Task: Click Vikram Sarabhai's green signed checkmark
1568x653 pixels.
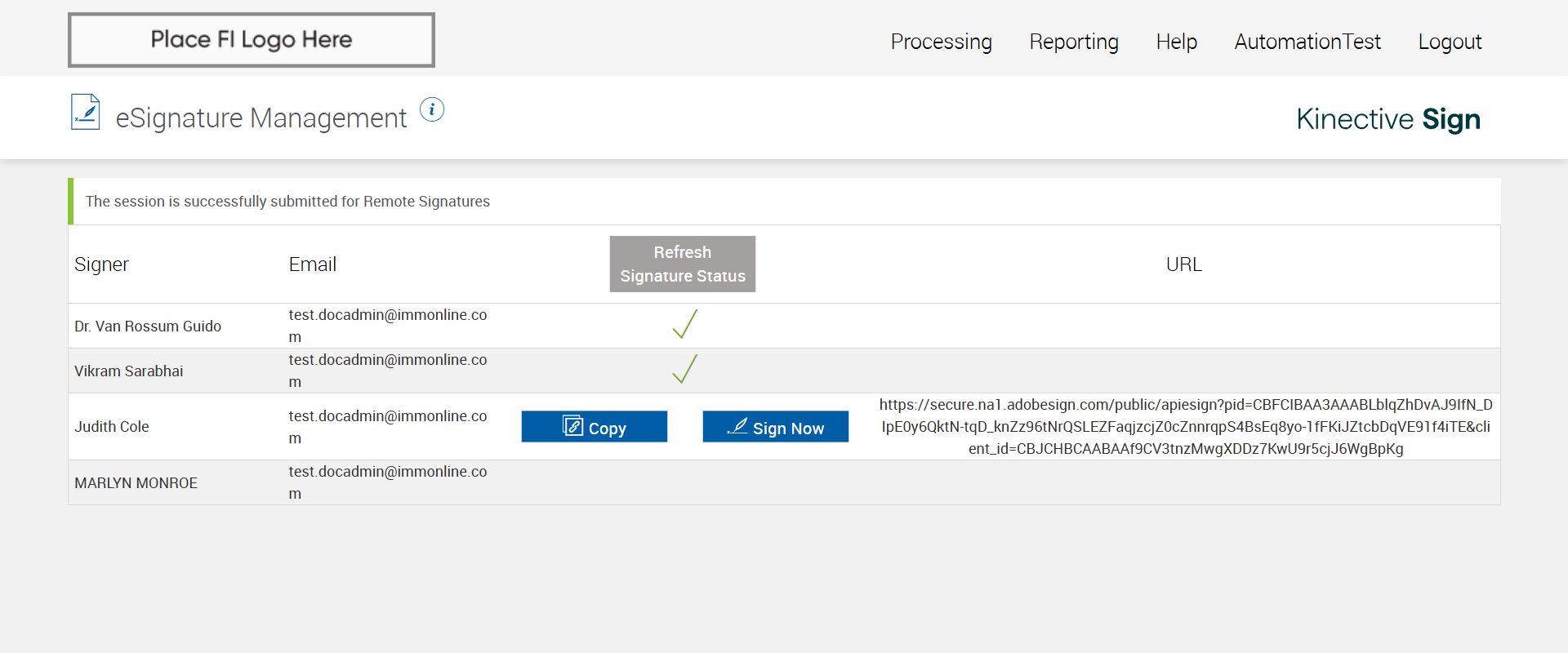Action: coord(684,369)
